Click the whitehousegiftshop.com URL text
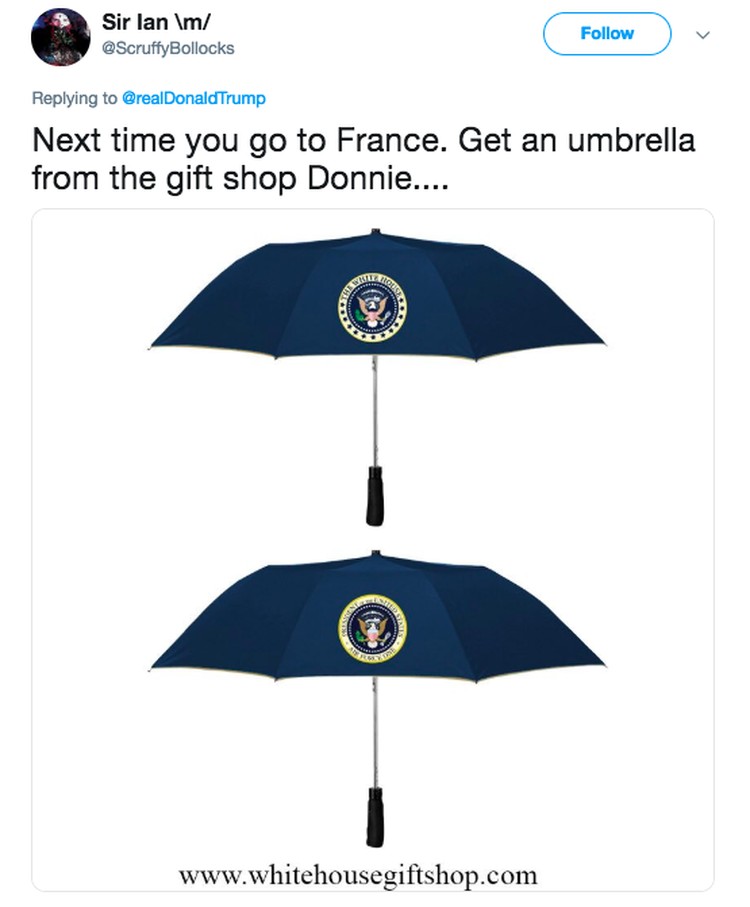 tap(358, 874)
